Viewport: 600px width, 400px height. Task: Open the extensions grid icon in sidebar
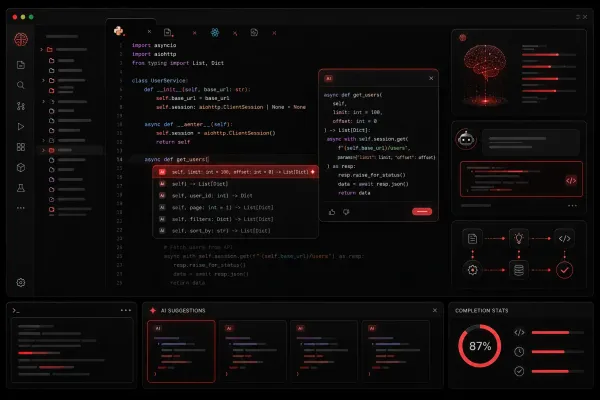pos(21,147)
